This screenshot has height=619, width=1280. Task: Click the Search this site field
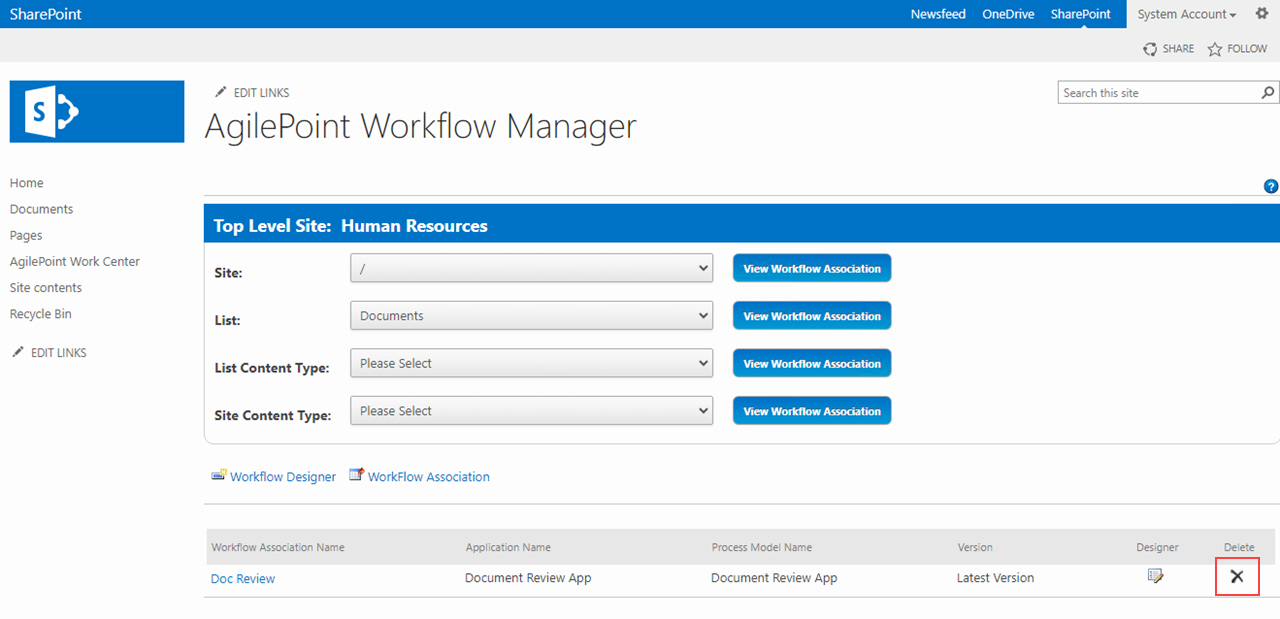1158,93
